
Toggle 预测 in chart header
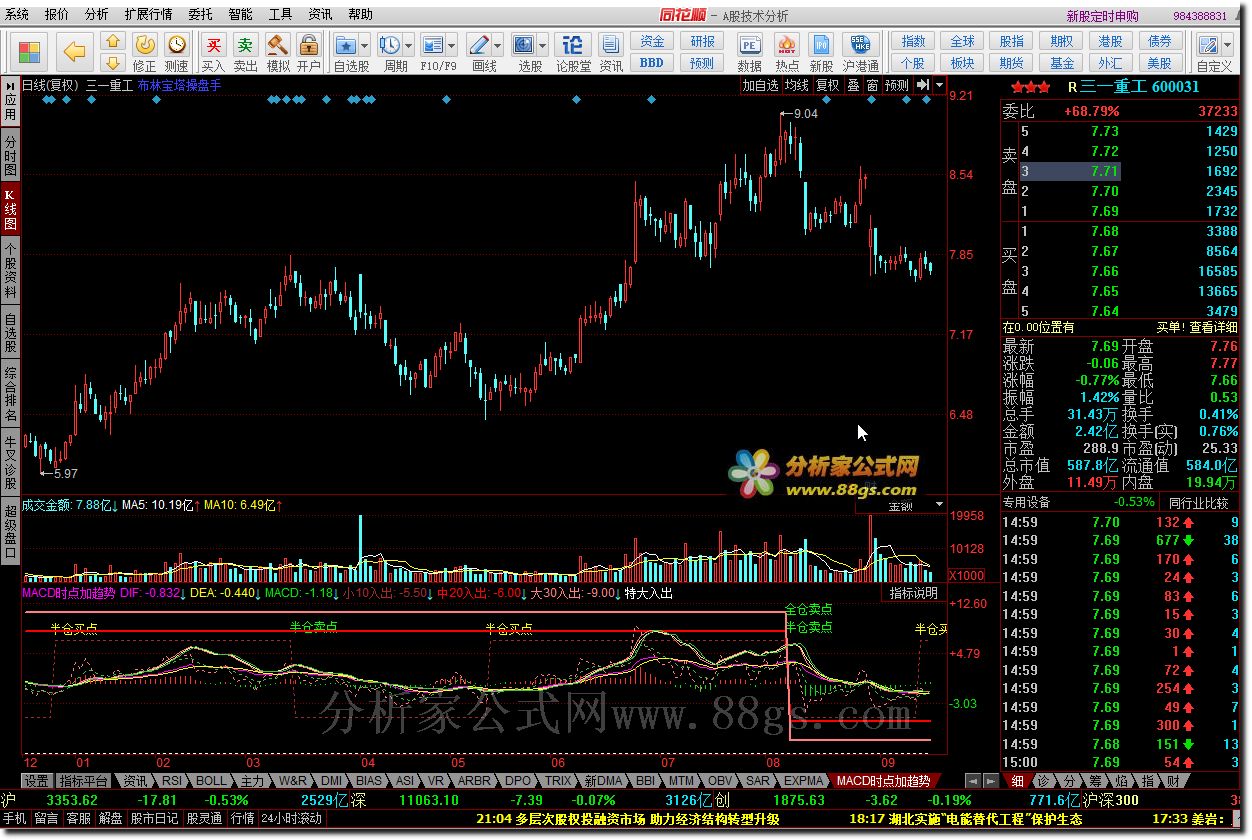point(897,85)
